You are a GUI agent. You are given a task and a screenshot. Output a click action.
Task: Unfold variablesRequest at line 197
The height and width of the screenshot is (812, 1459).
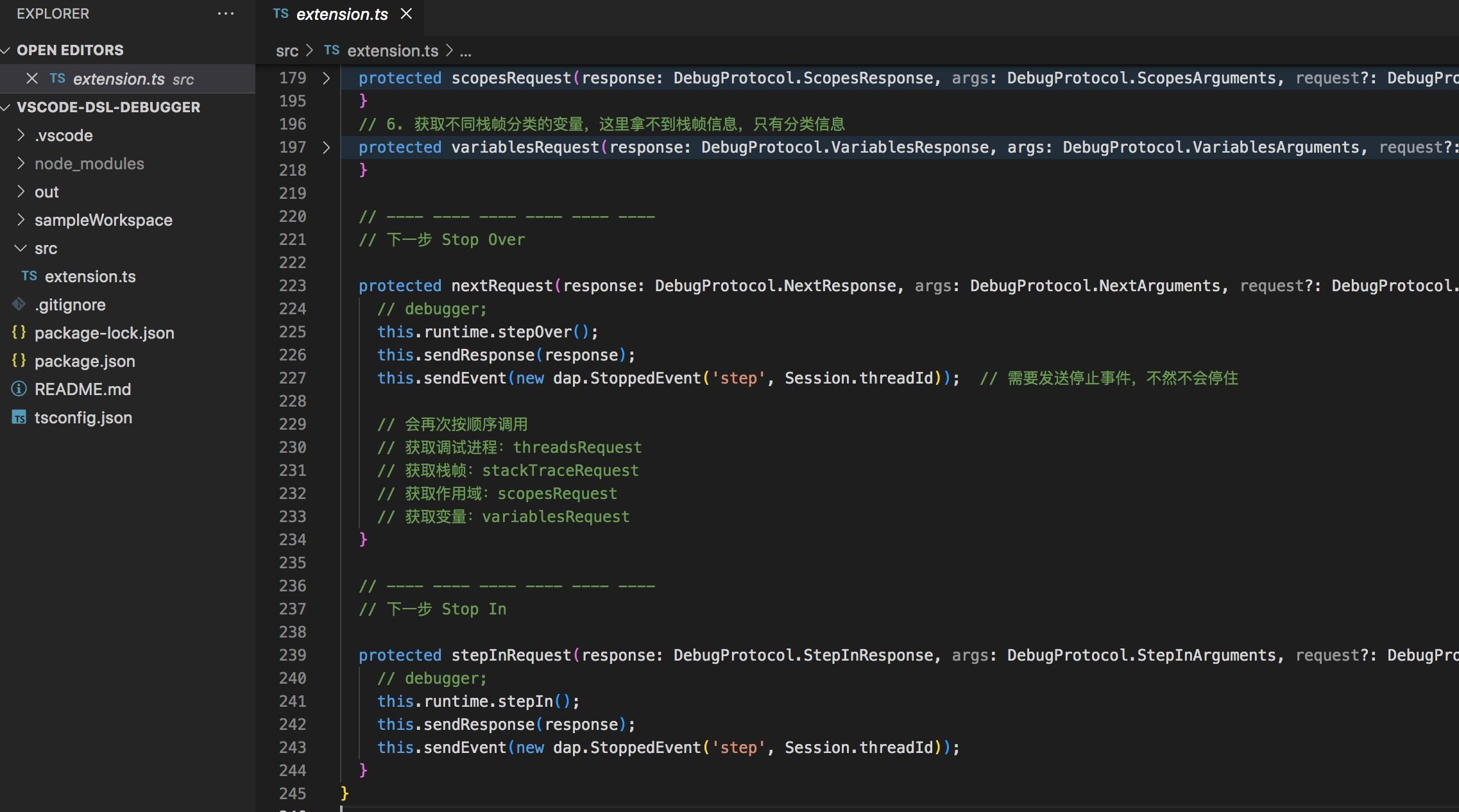[326, 147]
